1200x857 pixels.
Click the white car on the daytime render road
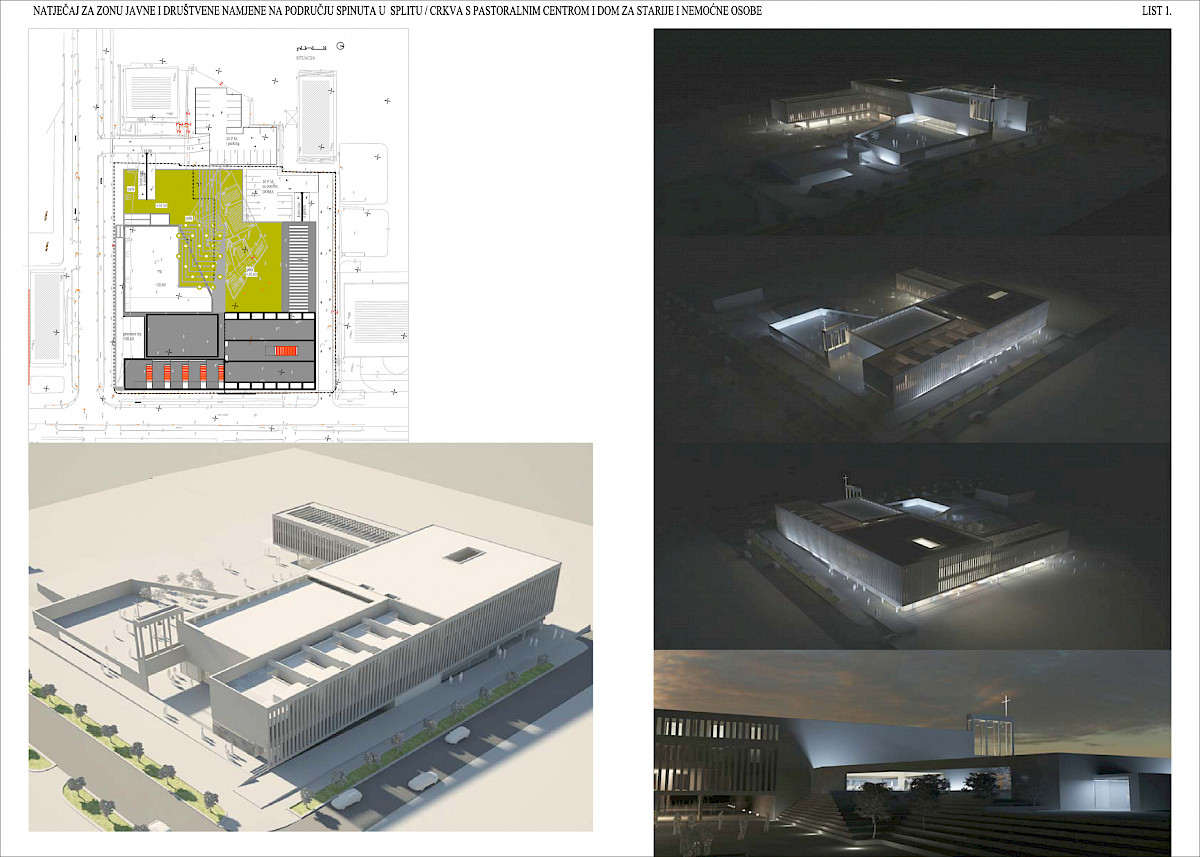(456, 736)
